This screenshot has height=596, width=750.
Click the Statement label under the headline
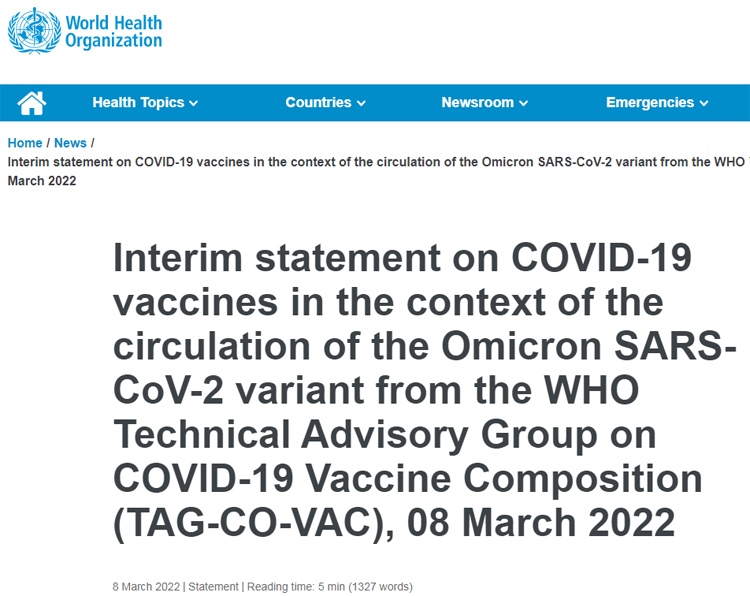[212, 587]
